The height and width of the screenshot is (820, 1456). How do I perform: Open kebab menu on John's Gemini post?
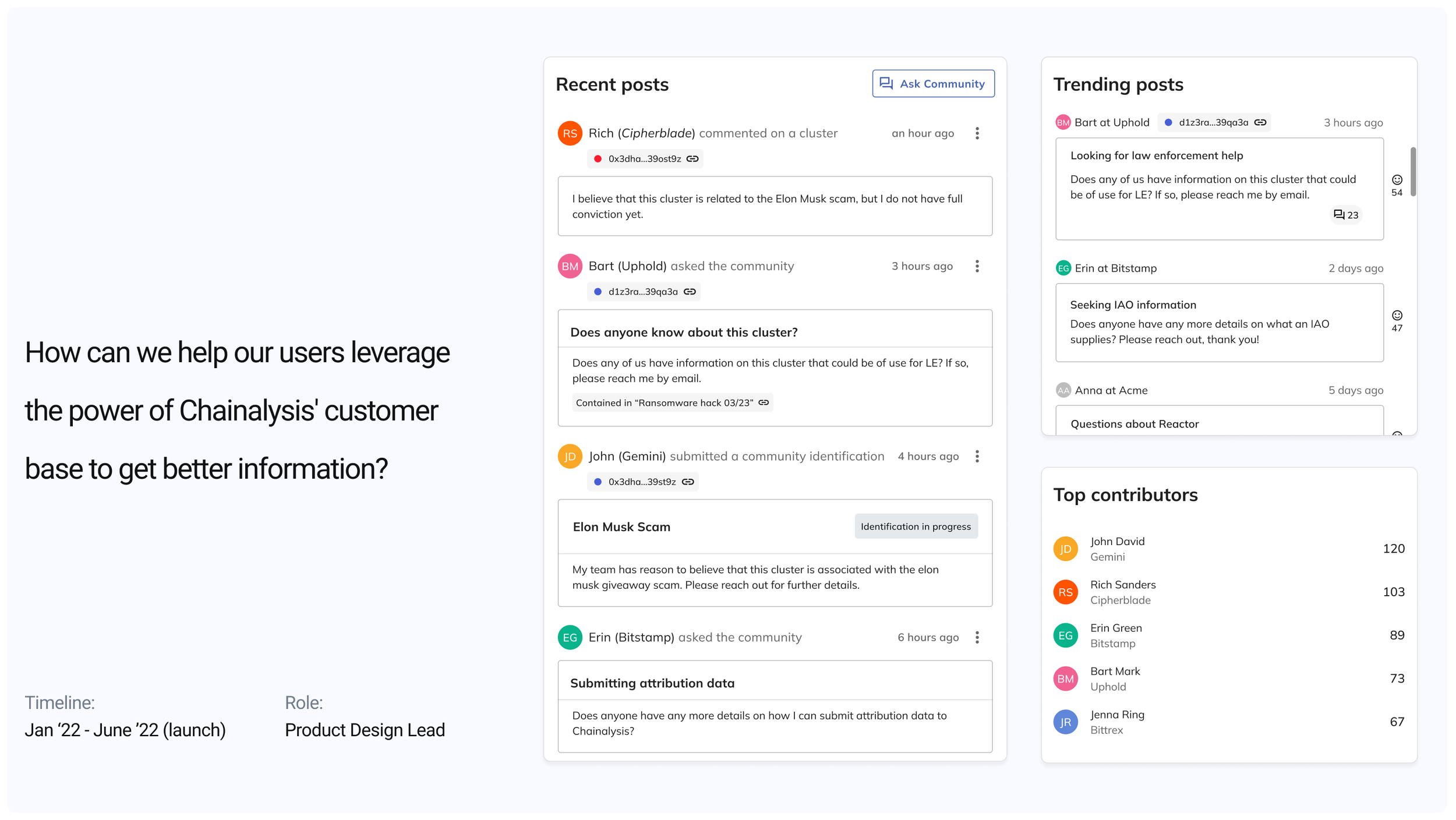point(977,457)
